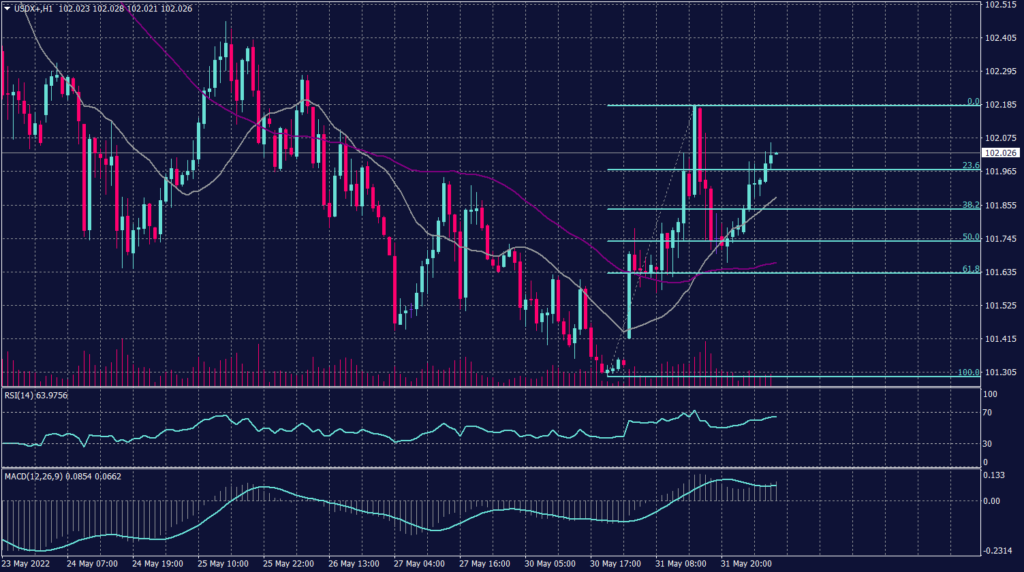The height and width of the screenshot is (572, 1024).
Task: Click the 38.2 Fibonacci retracement label
Action: (964, 204)
